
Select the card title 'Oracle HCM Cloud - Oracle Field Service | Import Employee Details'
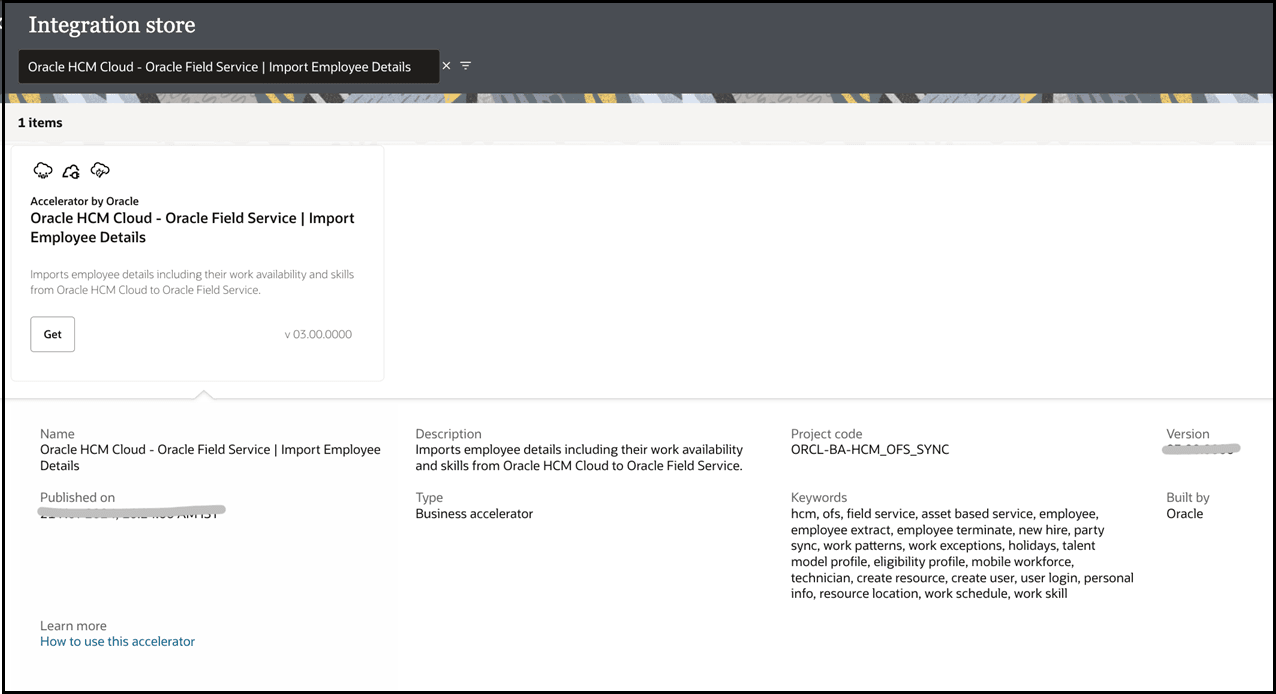pos(192,228)
